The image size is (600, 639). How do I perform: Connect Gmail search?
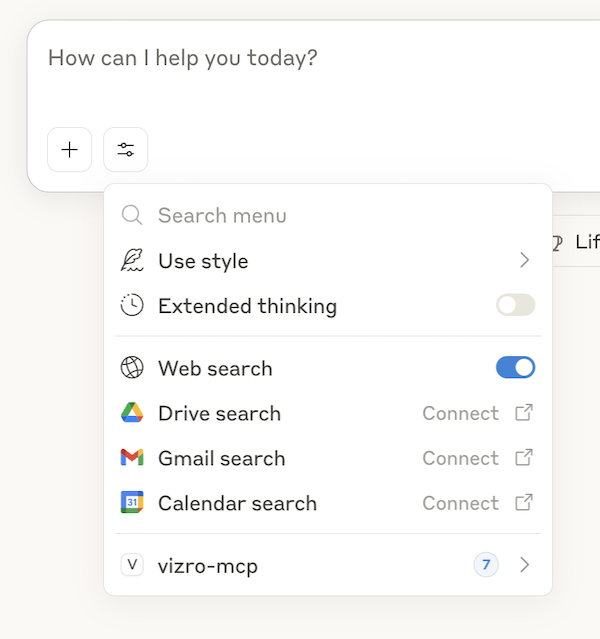coord(460,458)
